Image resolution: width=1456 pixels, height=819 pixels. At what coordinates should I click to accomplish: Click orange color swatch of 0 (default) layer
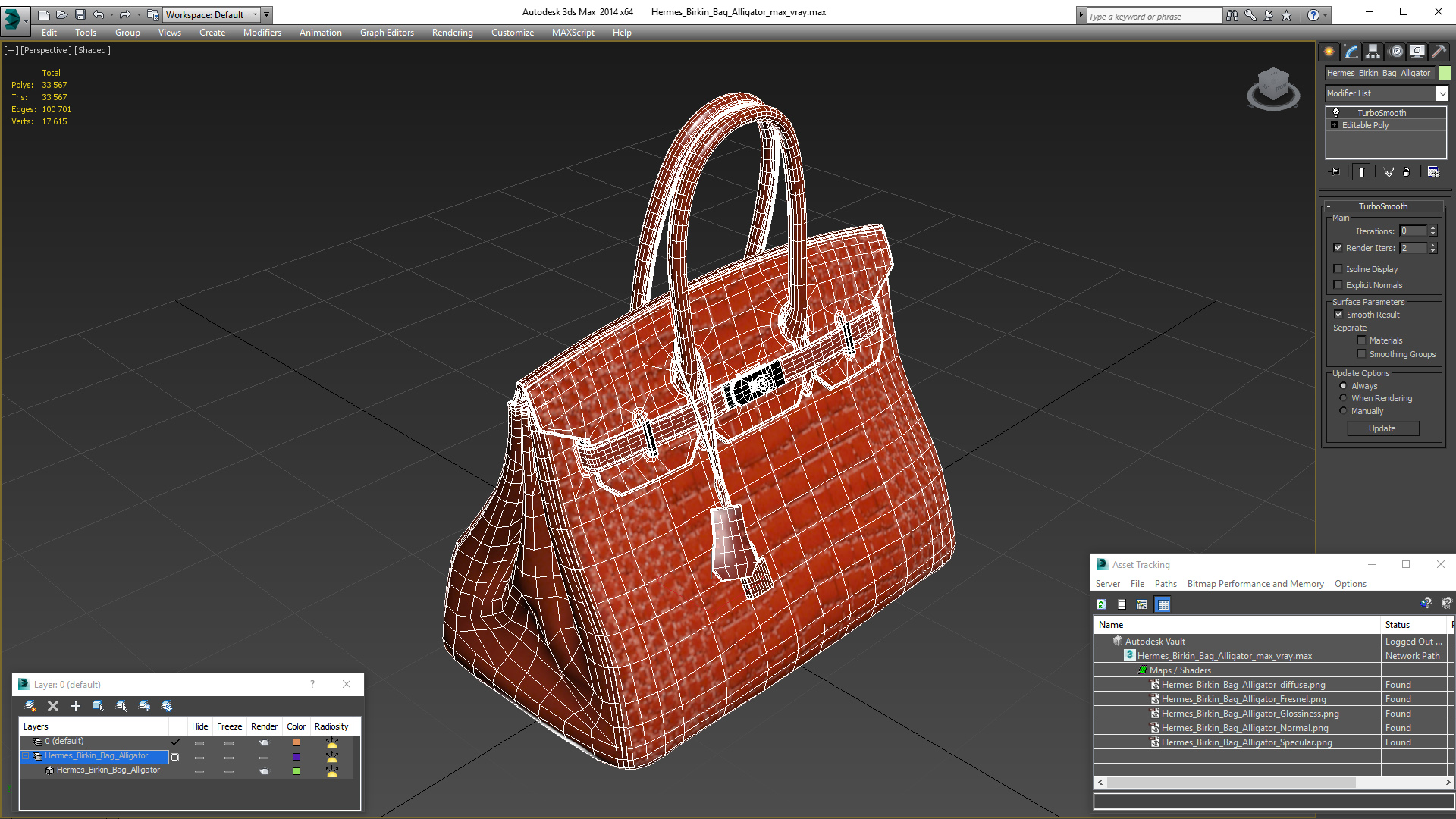pos(297,742)
